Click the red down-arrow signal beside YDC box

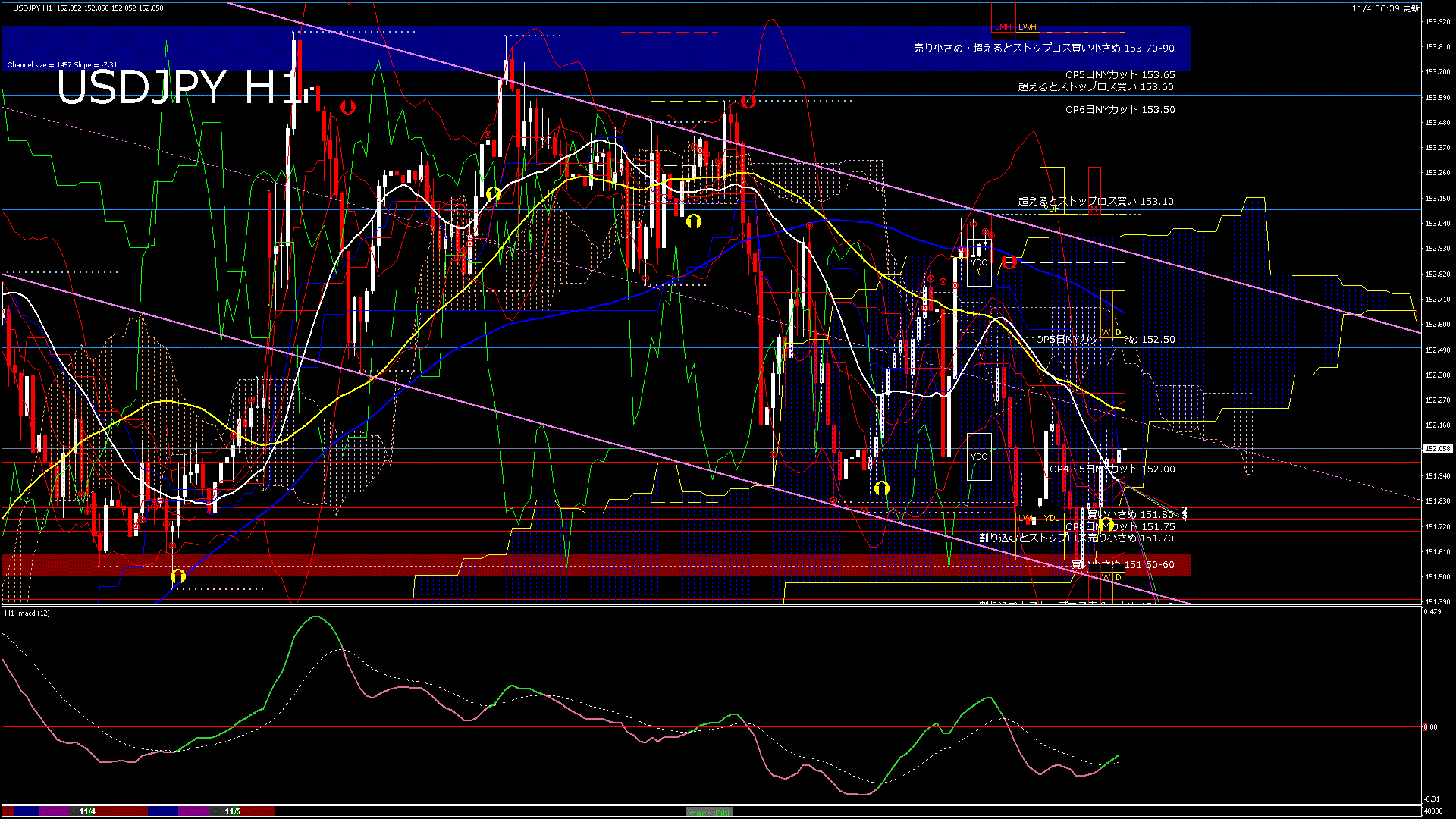point(1009,262)
